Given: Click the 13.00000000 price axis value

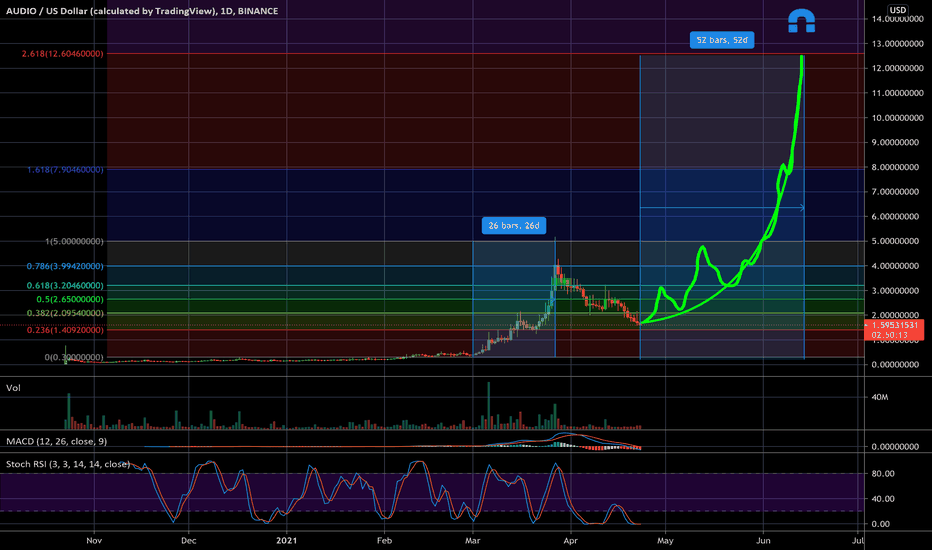Looking at the screenshot, I should coord(898,43).
